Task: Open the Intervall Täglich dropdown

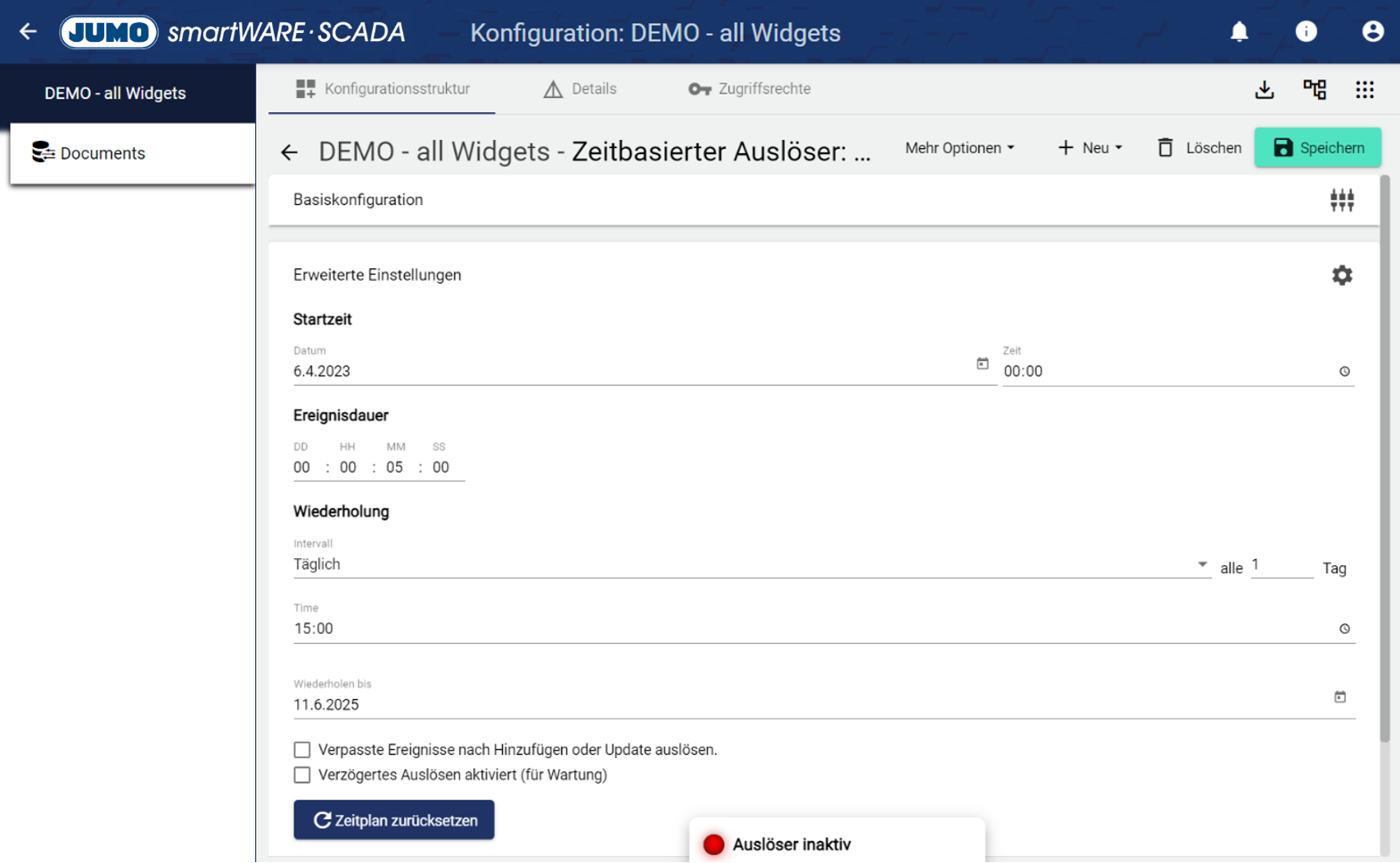Action: pos(751,564)
